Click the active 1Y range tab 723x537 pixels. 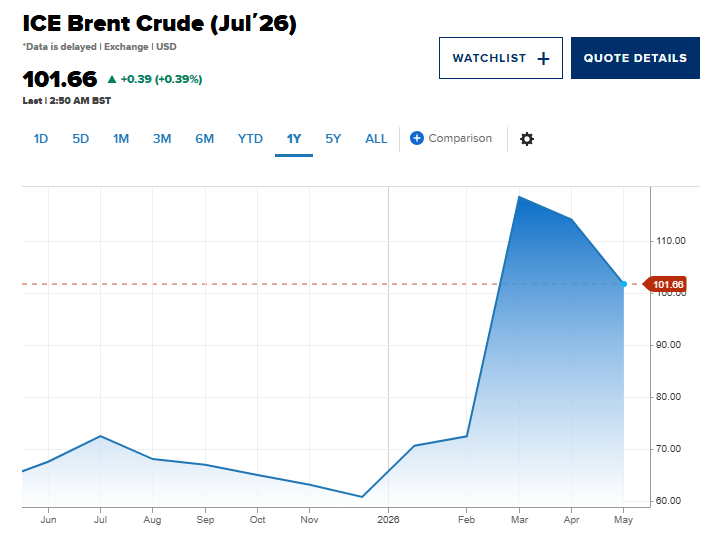[x=294, y=139]
